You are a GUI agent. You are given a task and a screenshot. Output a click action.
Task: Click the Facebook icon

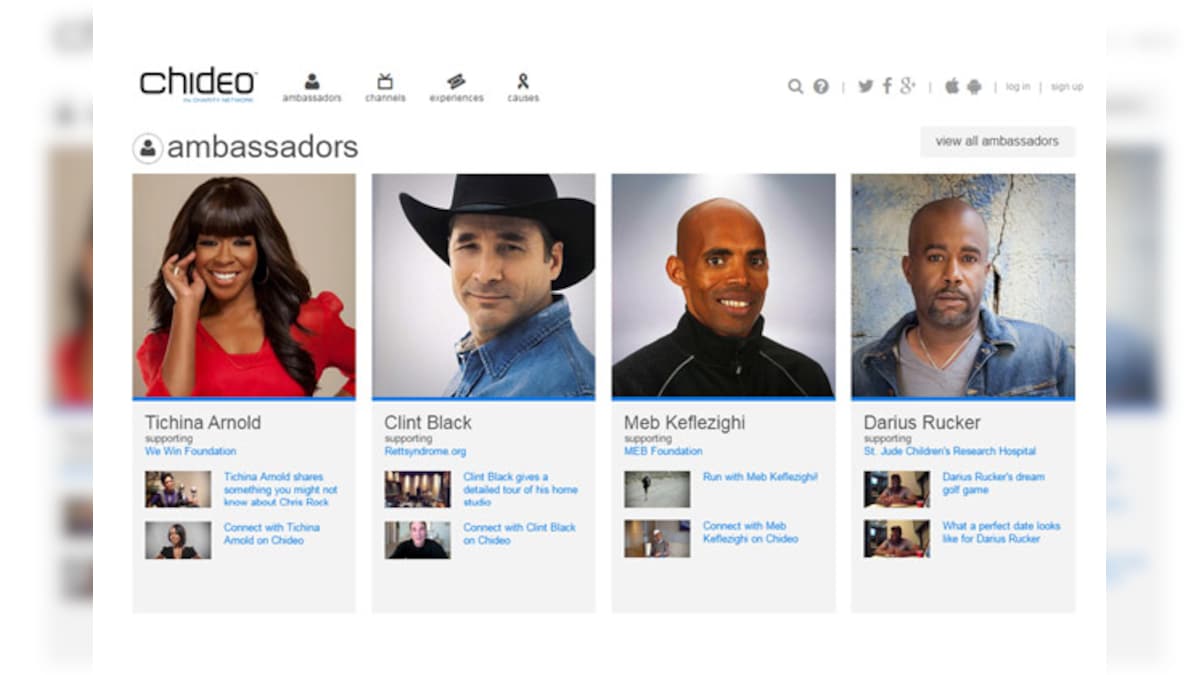885,86
